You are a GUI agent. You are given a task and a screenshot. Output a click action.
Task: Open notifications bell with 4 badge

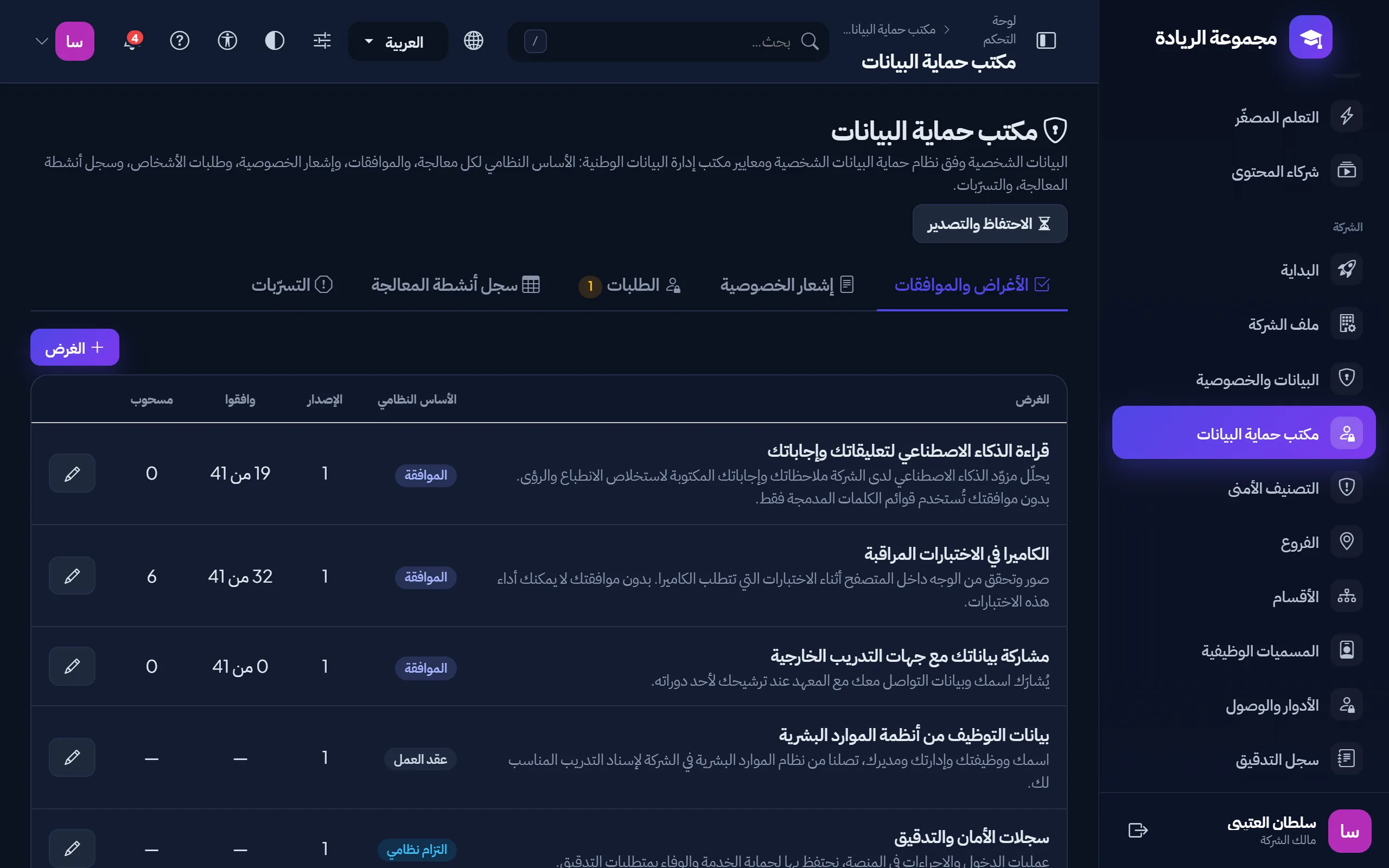pyautogui.click(x=132, y=41)
